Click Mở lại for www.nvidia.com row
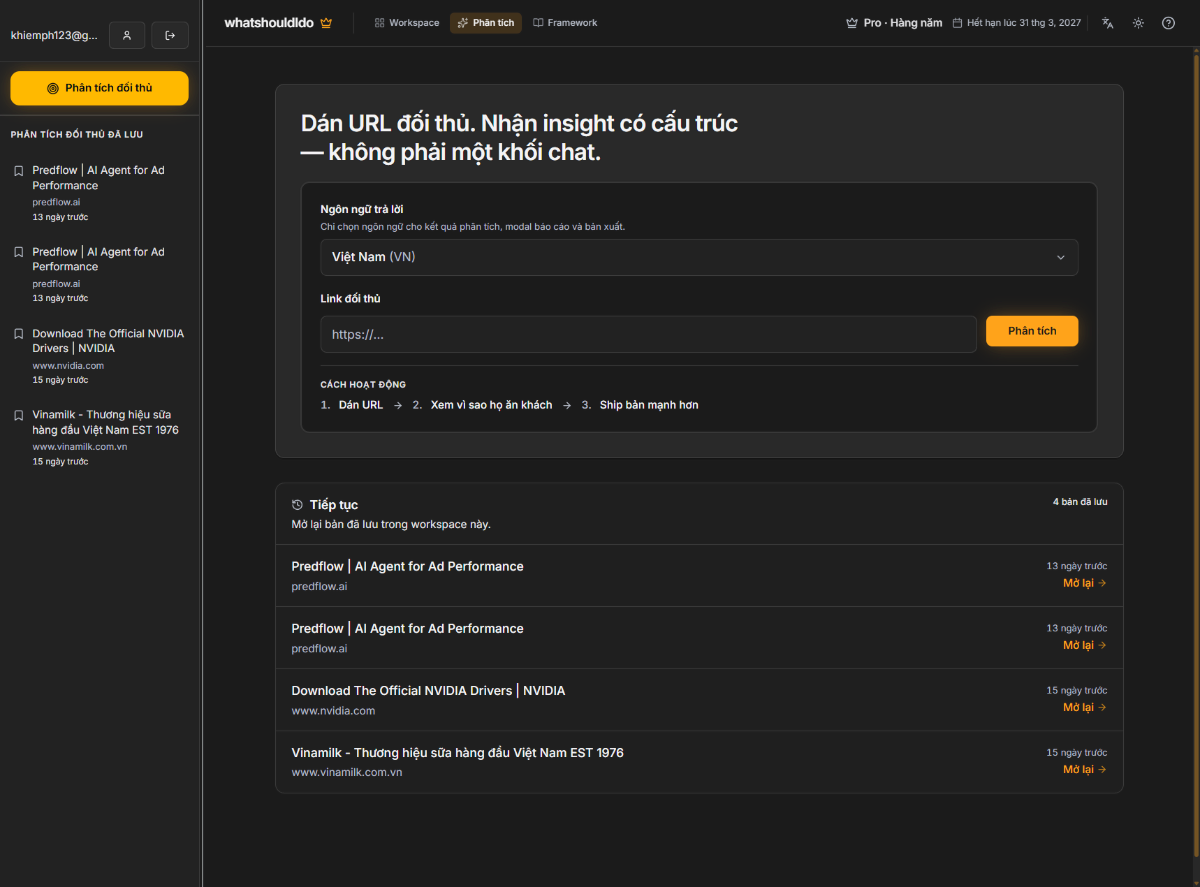The image size is (1200, 887). click(x=1085, y=707)
